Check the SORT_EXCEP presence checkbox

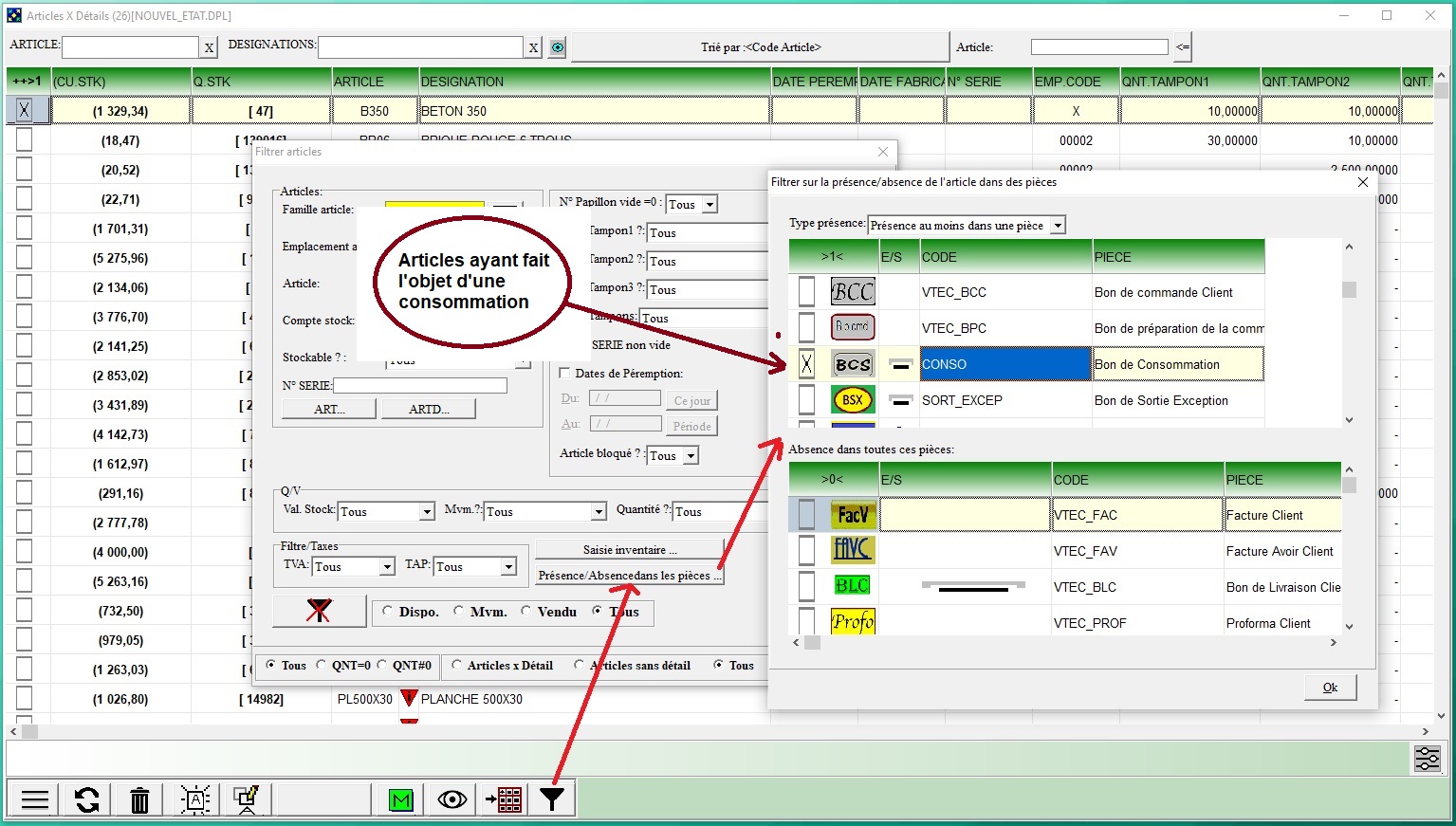(x=806, y=400)
